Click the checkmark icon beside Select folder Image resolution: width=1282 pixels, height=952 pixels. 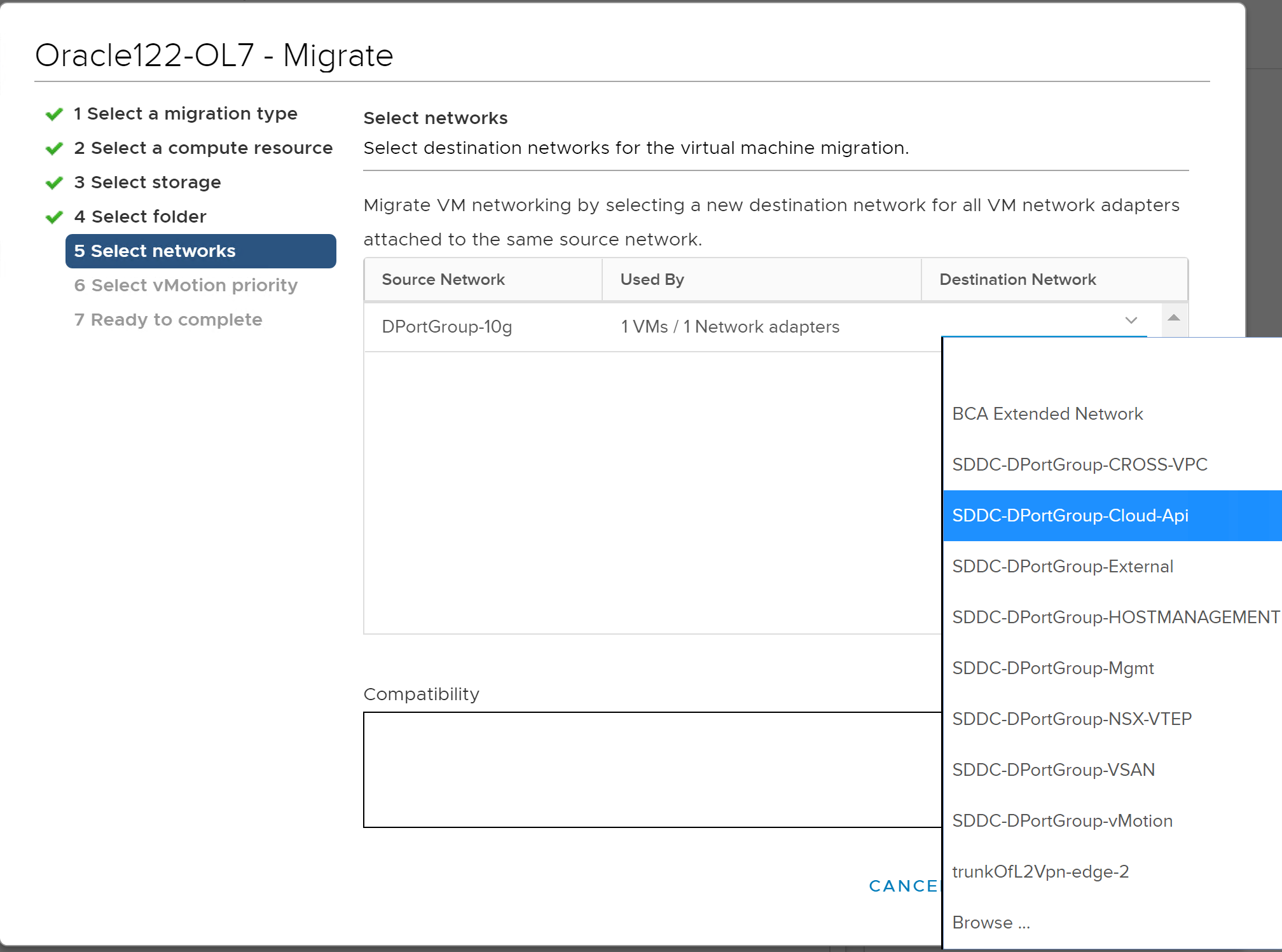coord(55,217)
